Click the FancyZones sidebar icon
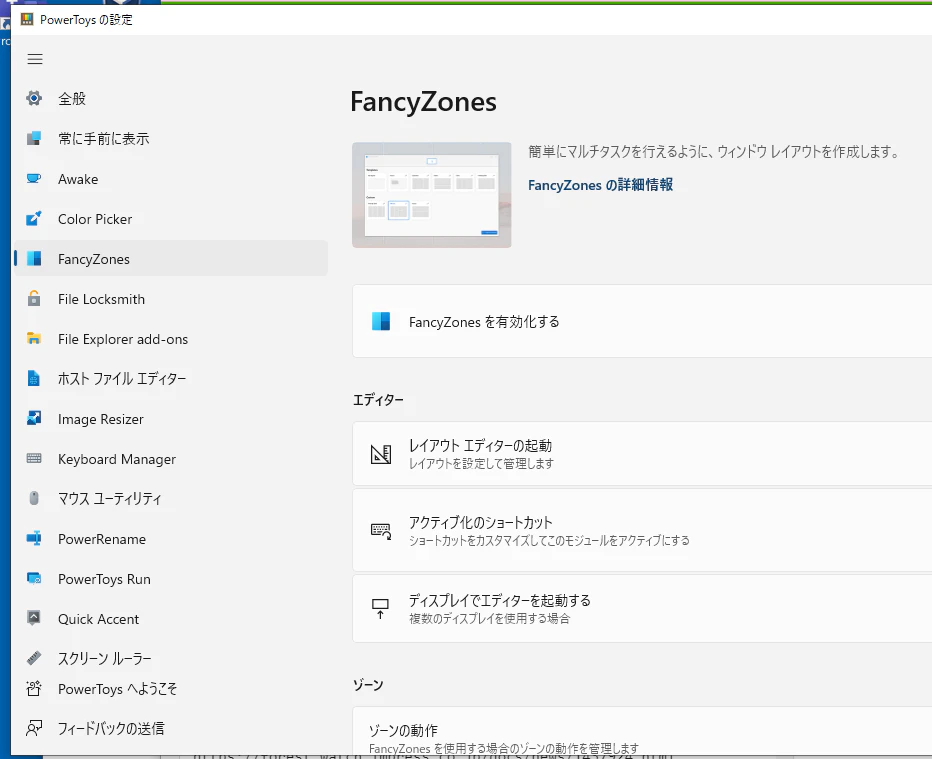Viewport: 932px width, 759px height. (x=34, y=259)
